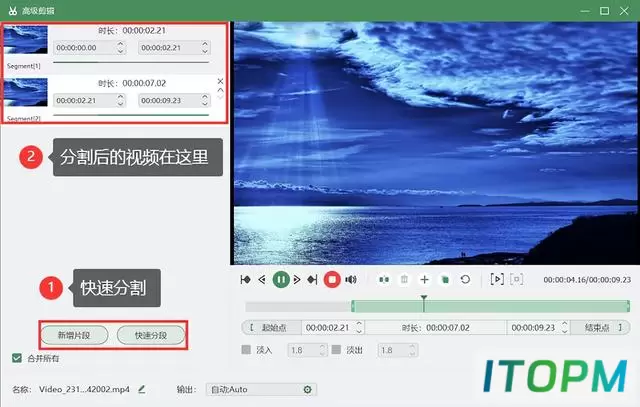640x407 pixels.
Task: Move Segment[2] down with arrow
Action: coord(220,97)
